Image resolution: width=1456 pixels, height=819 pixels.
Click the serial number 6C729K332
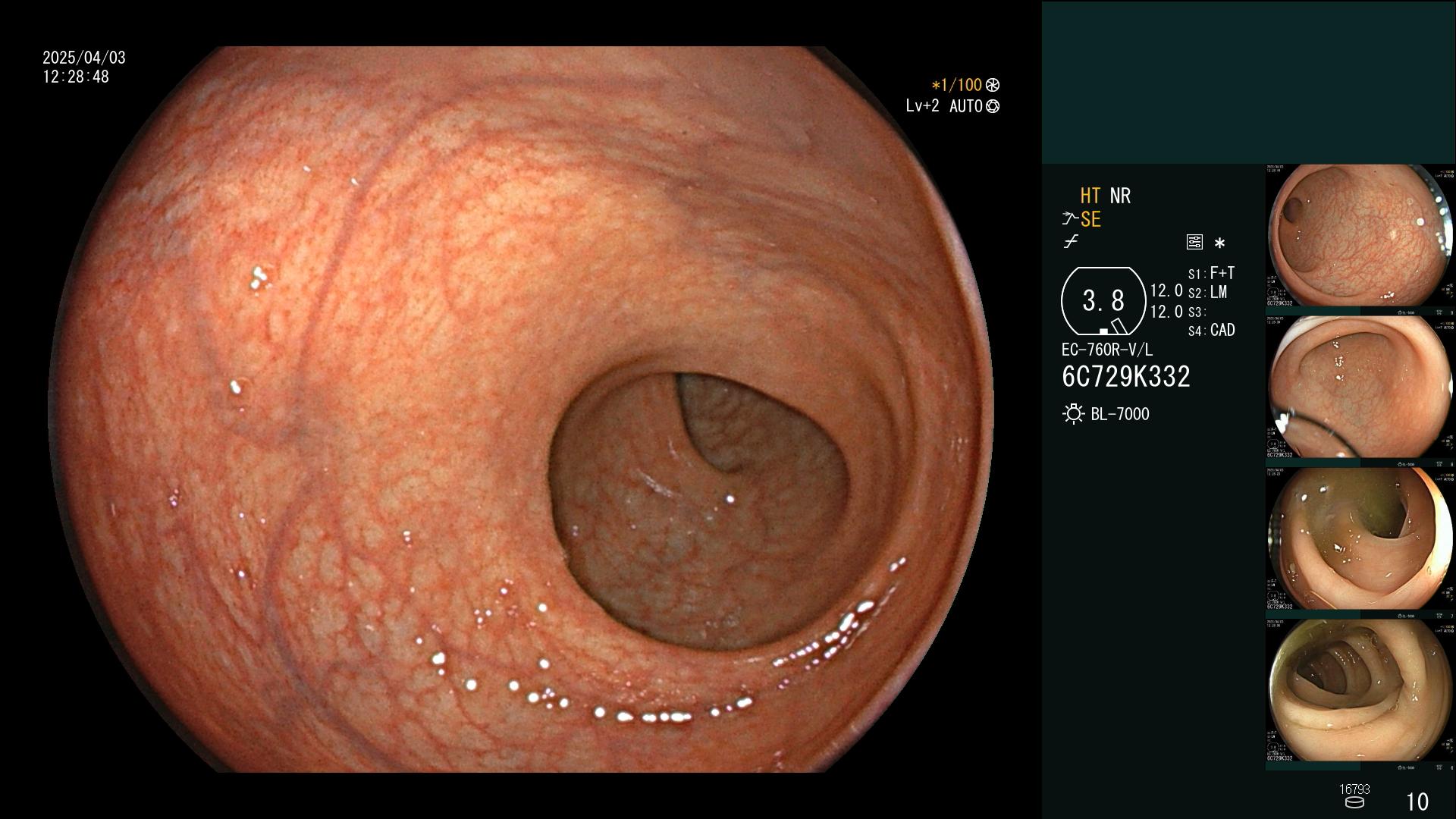point(1126,376)
